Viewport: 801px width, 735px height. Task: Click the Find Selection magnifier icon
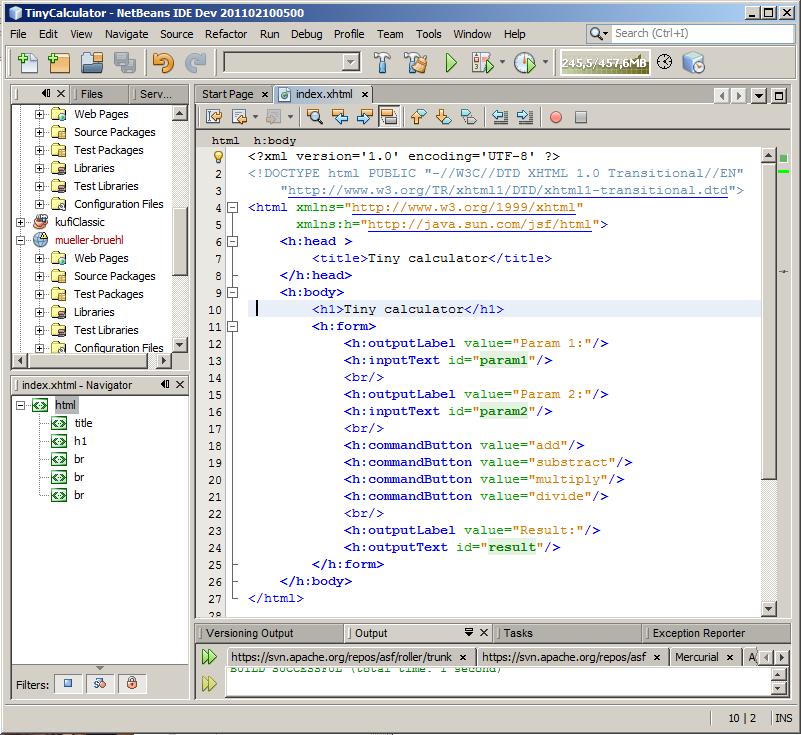[x=314, y=117]
